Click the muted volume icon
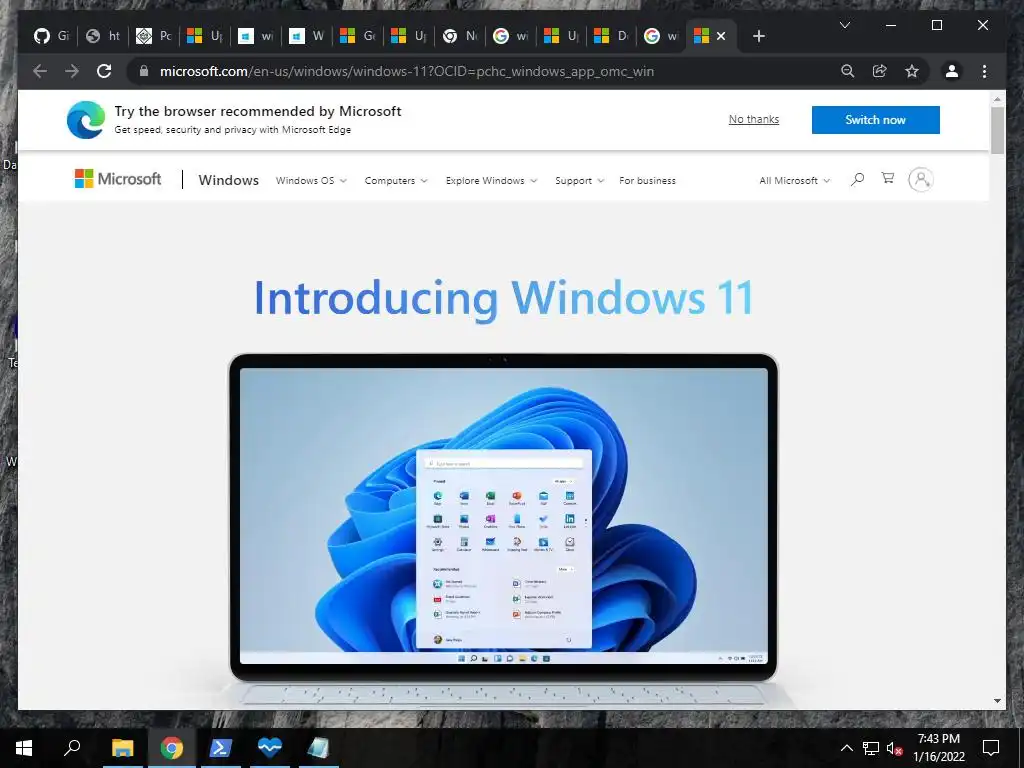 pyautogui.click(x=895, y=748)
